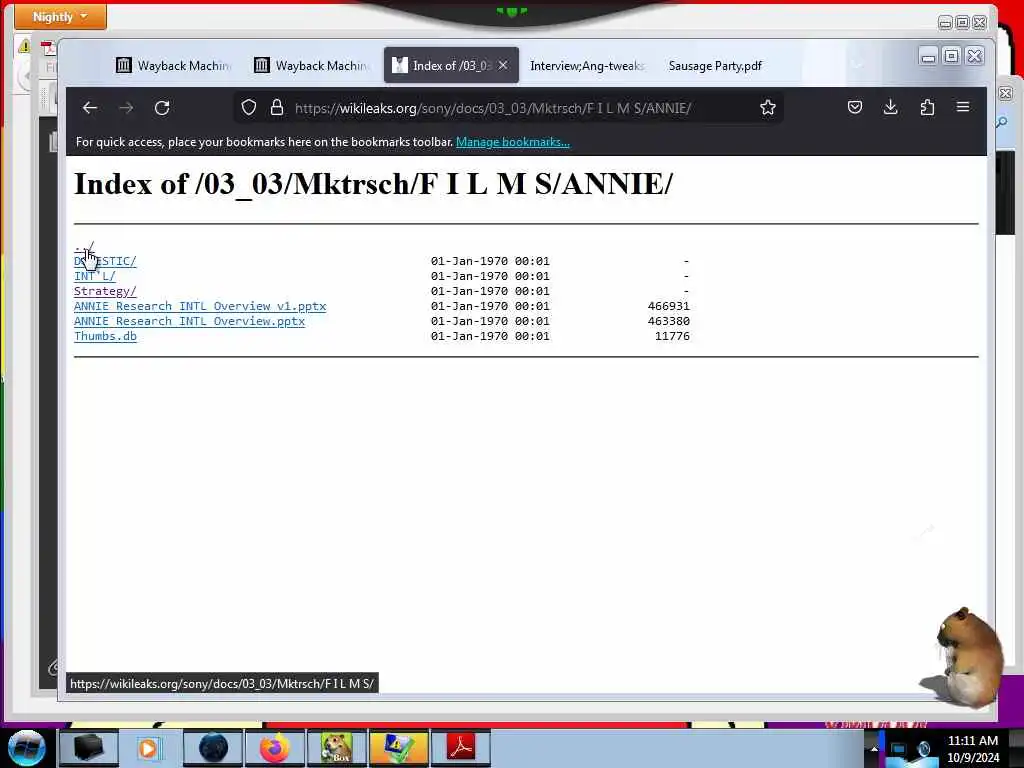Switch to the second Wayback Machine tab
This screenshot has height=768, width=1024.
pyautogui.click(x=312, y=65)
